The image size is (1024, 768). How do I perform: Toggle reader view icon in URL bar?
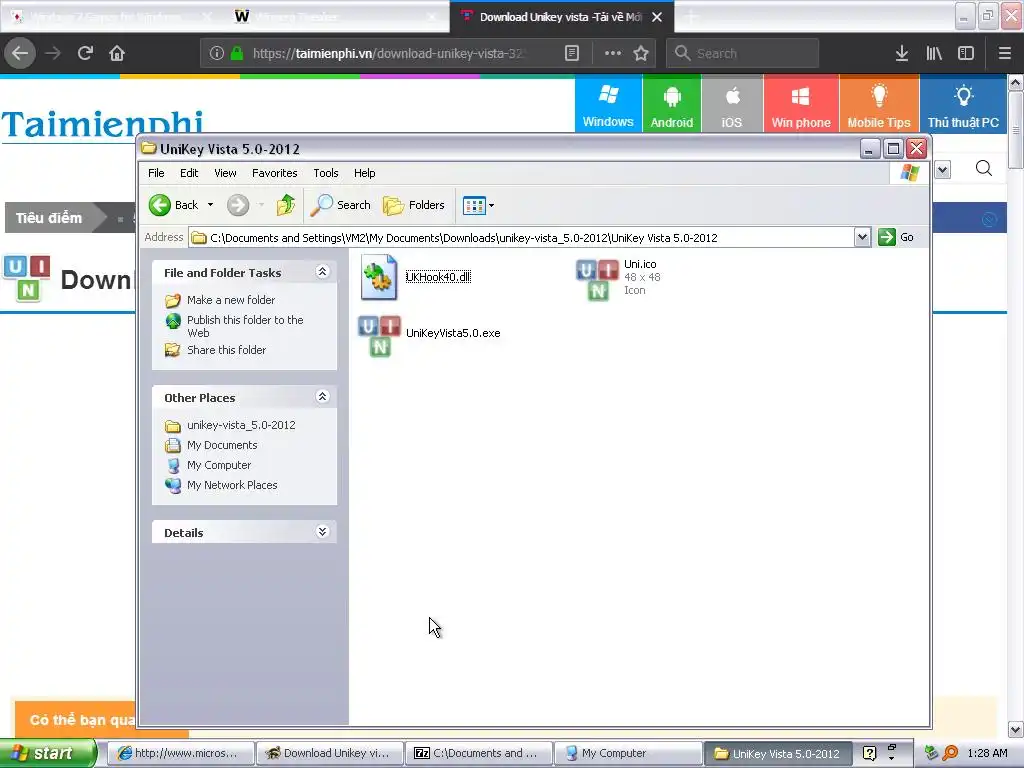571,53
